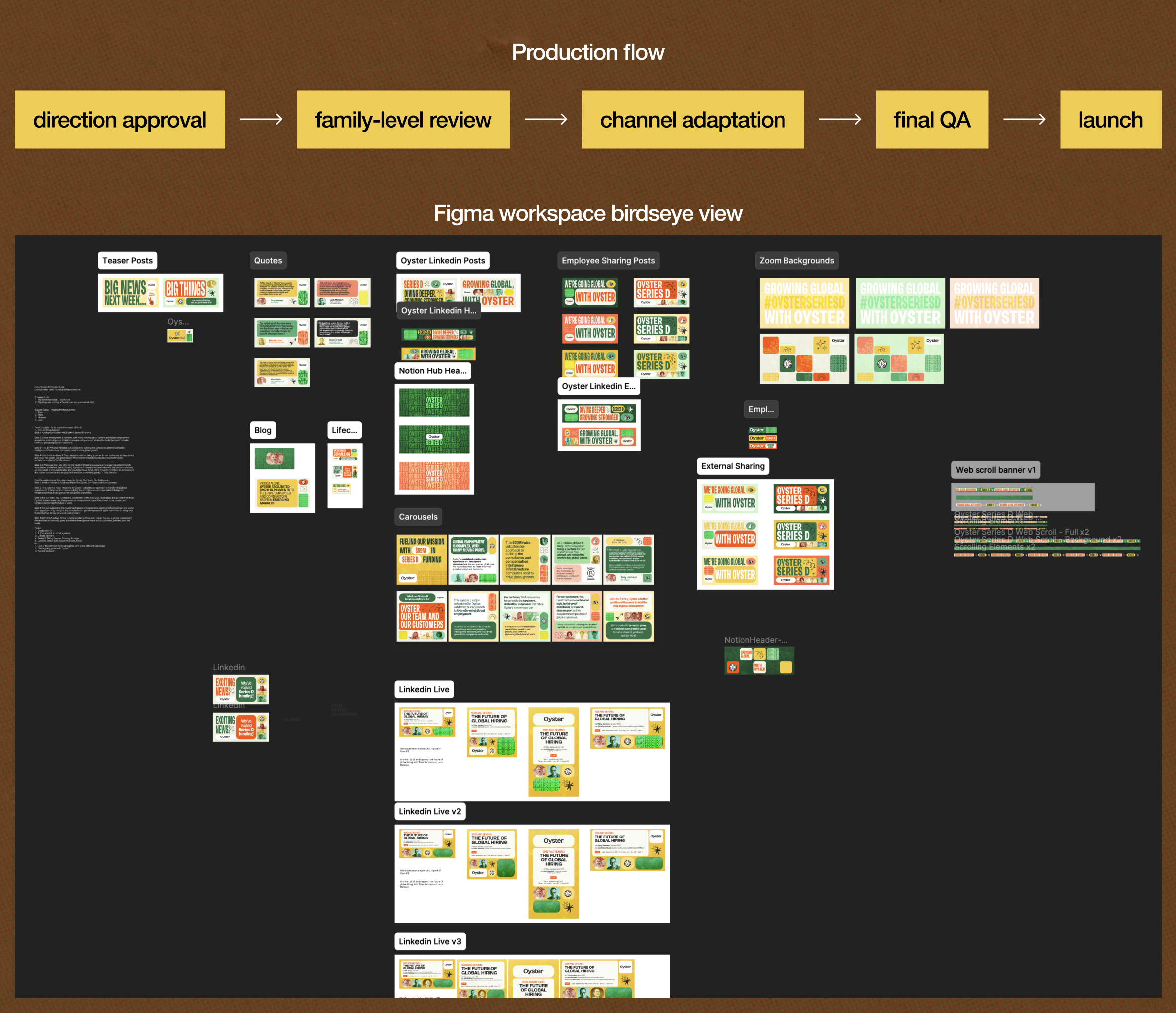
Task: Click the "channel adaptation" flow step
Action: (x=692, y=120)
